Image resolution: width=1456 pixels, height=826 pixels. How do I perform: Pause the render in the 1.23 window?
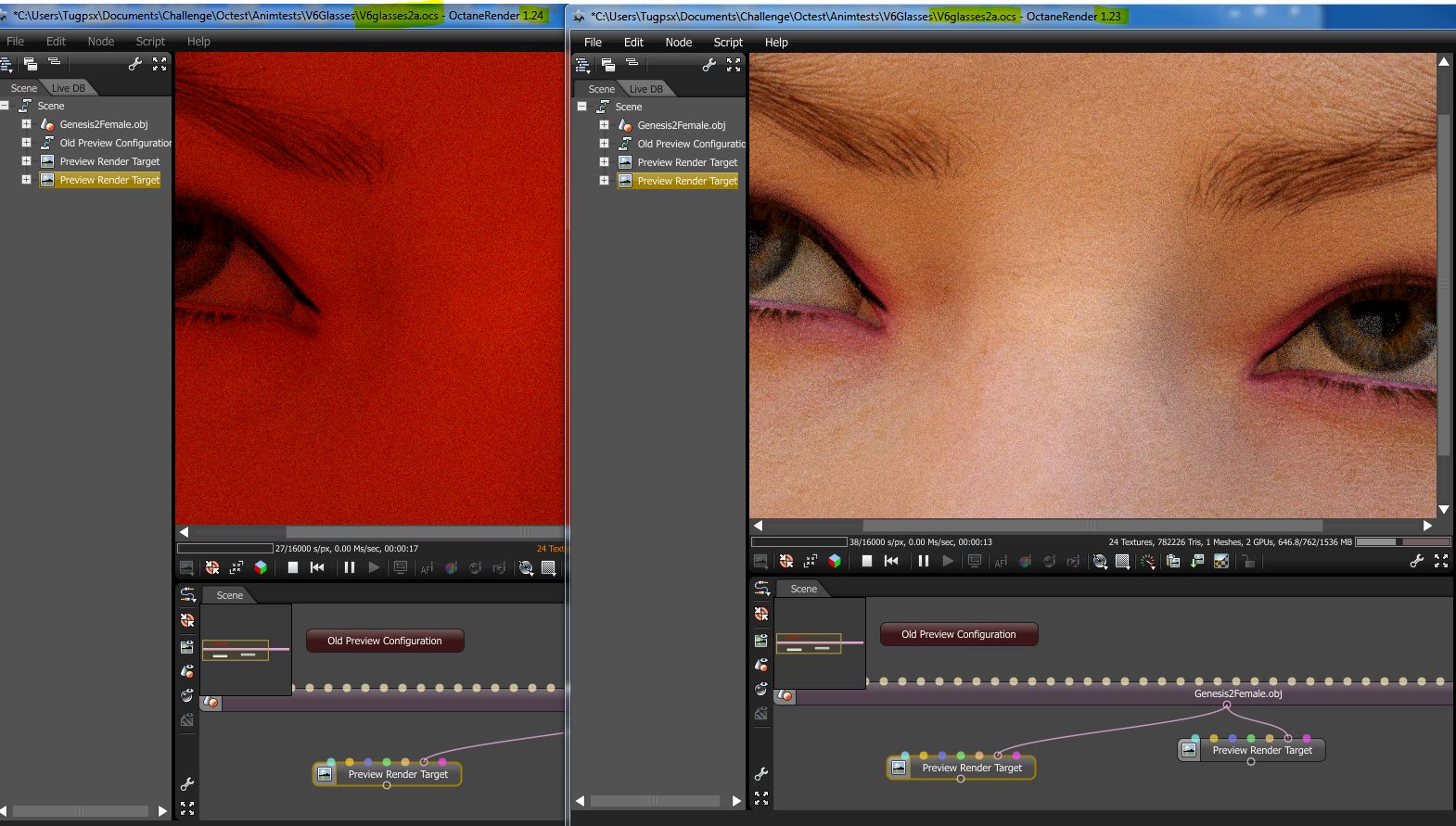coord(924,561)
